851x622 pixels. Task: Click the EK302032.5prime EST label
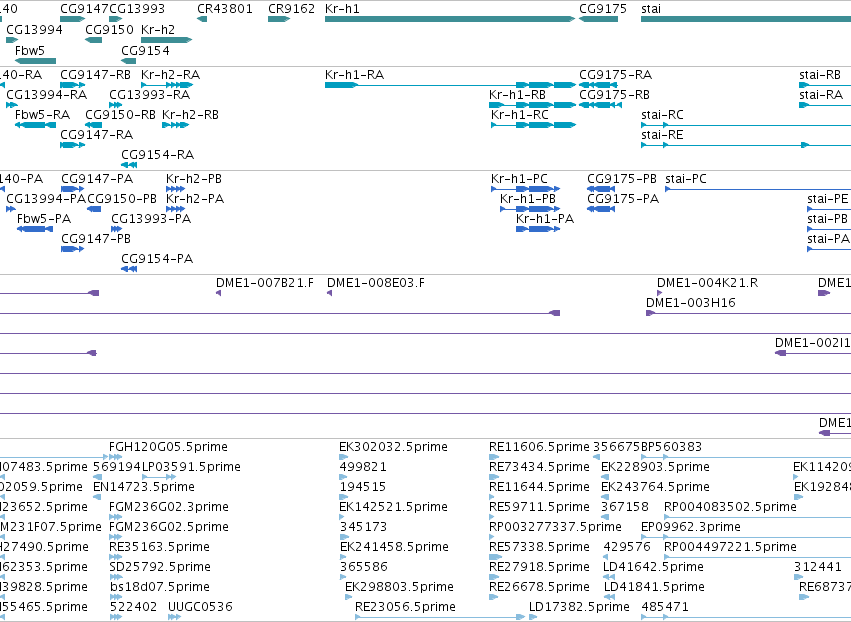tap(393, 447)
